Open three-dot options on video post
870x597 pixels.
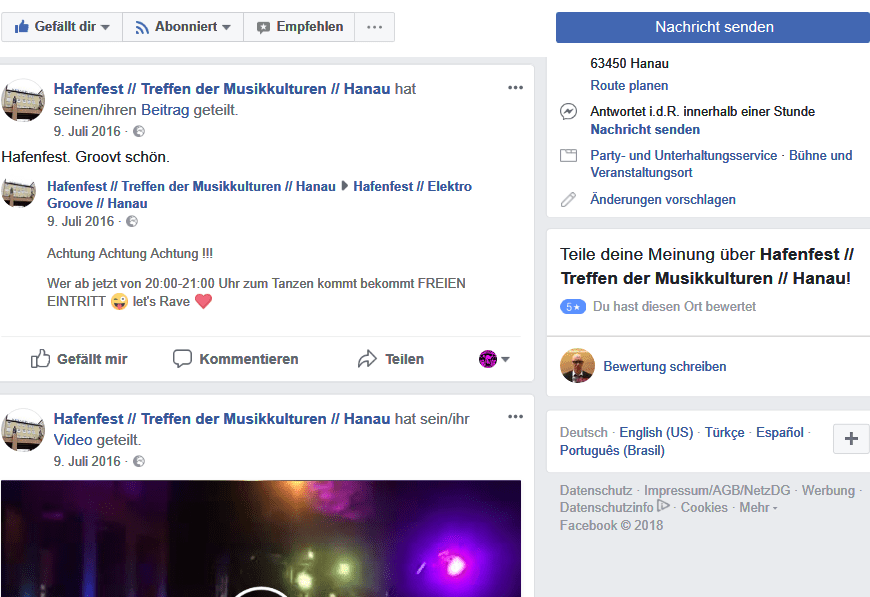coord(515,417)
